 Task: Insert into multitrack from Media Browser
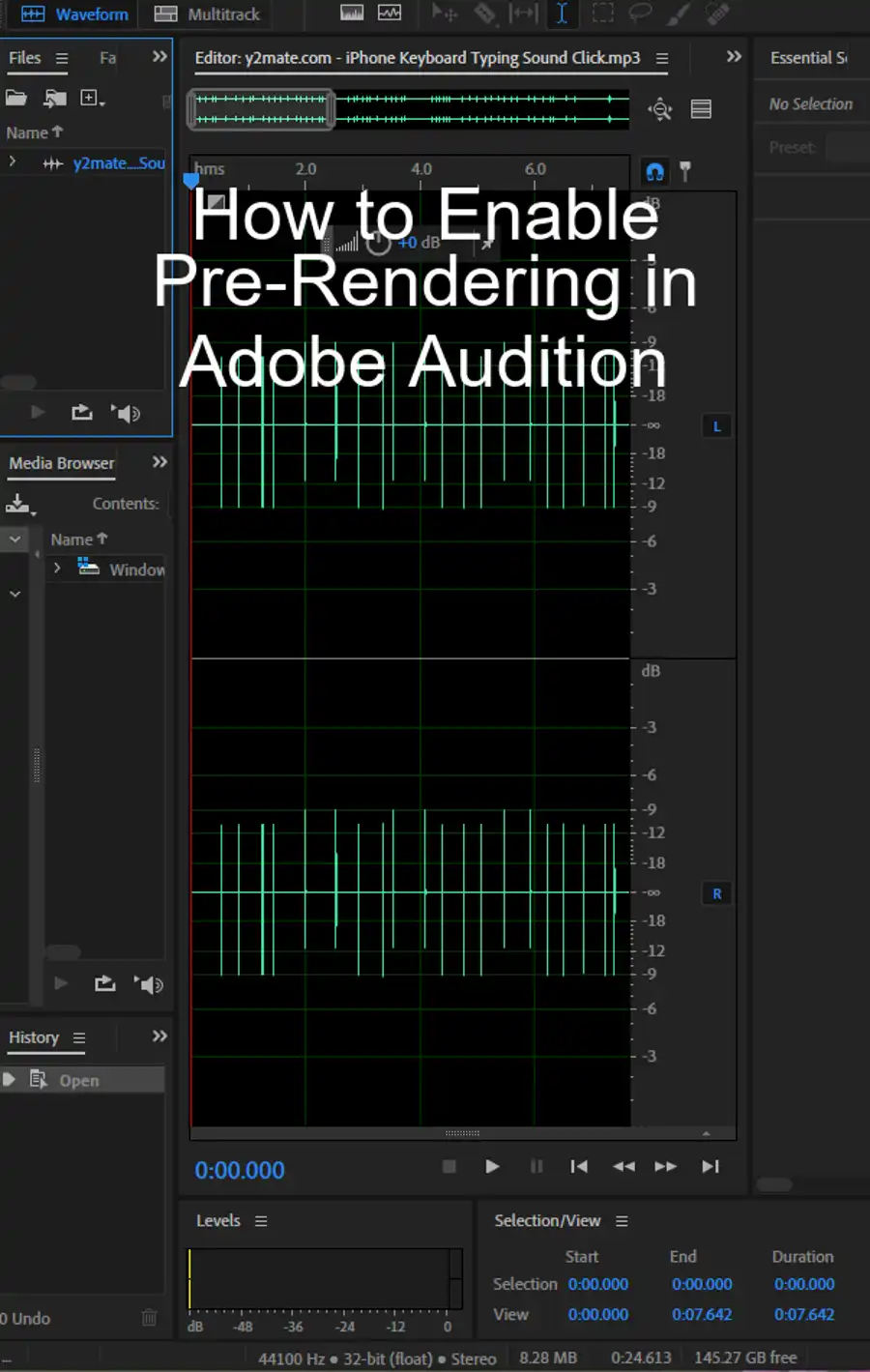coord(104,984)
